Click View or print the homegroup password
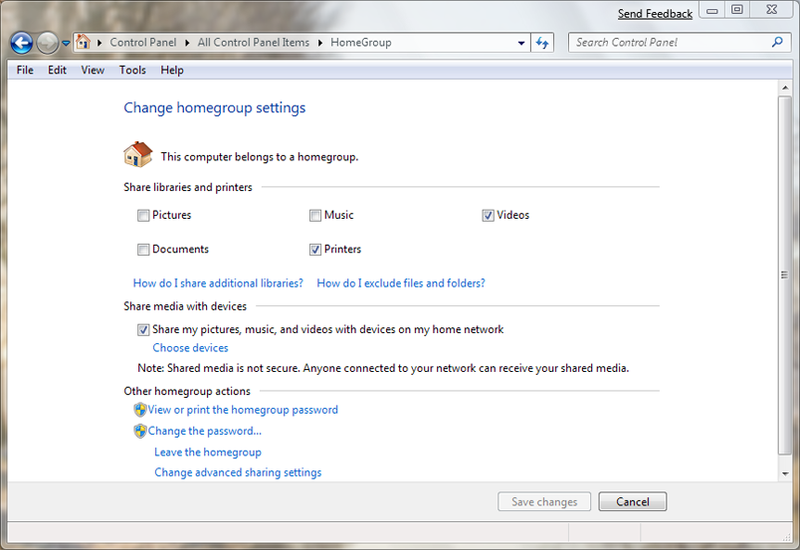The height and width of the screenshot is (550, 800). point(243,410)
